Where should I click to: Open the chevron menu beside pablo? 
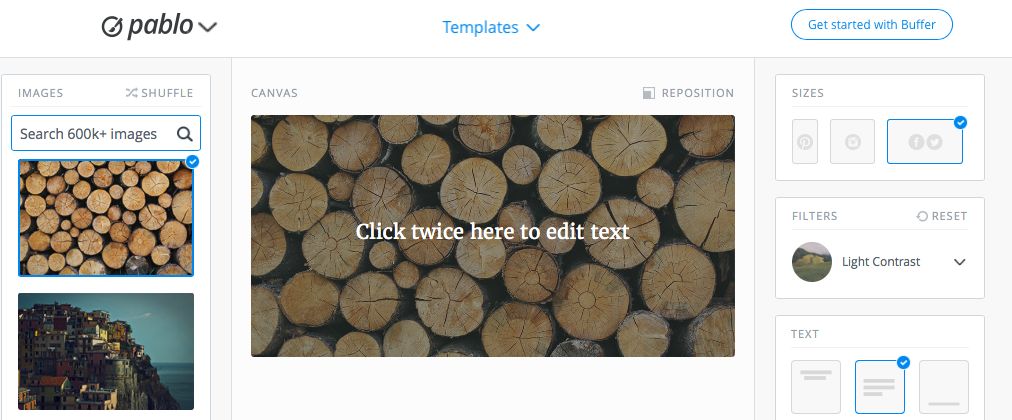[x=207, y=27]
